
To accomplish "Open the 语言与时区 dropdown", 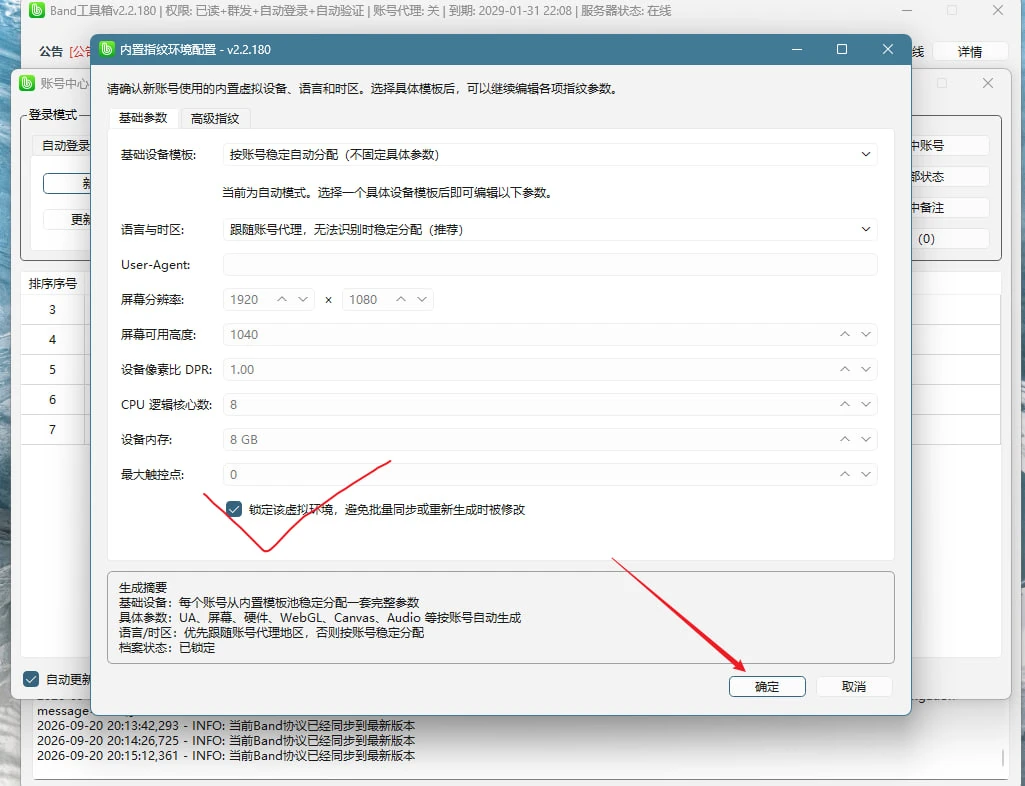I will pos(550,230).
